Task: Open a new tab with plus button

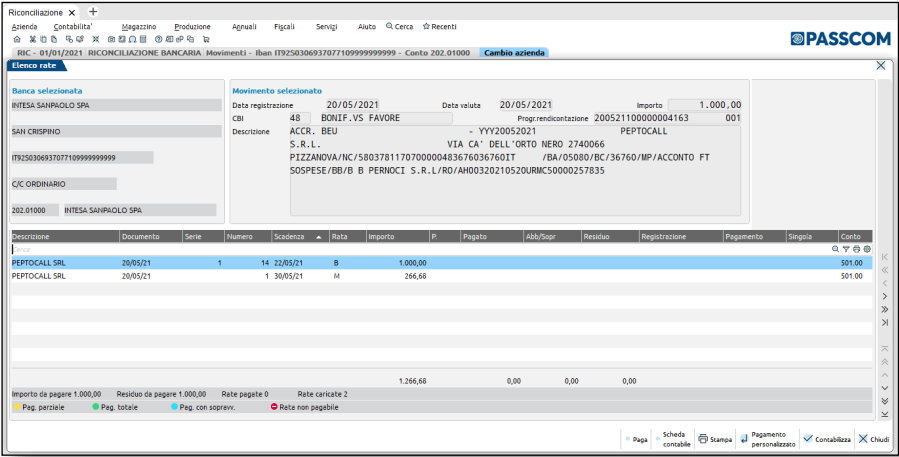Action: coord(93,12)
